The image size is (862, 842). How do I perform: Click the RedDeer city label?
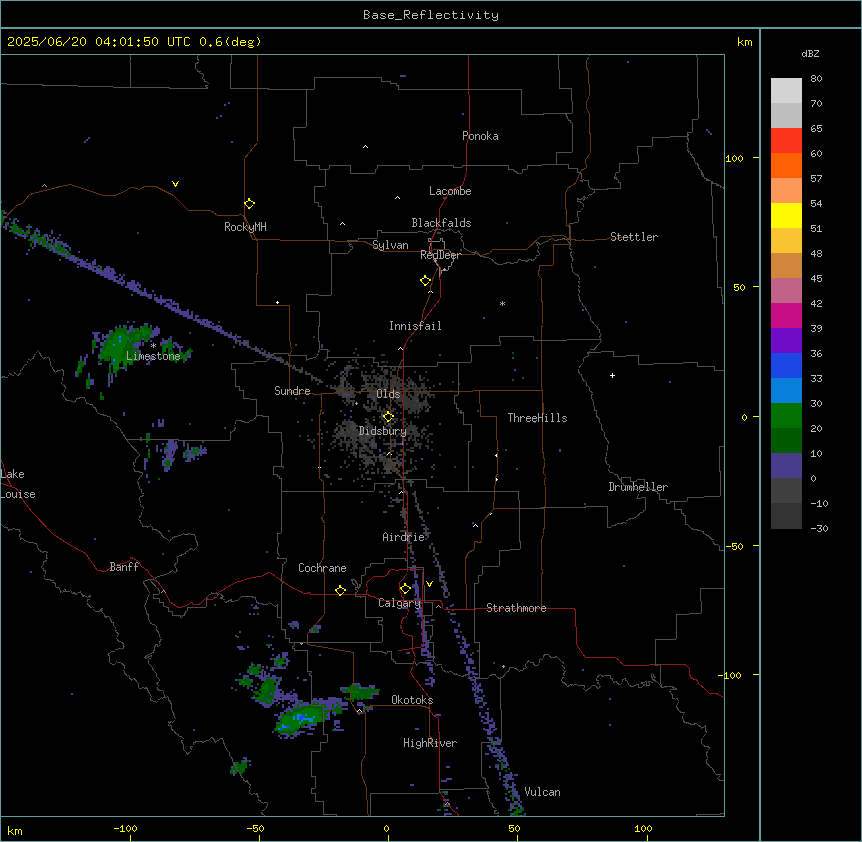coord(440,255)
